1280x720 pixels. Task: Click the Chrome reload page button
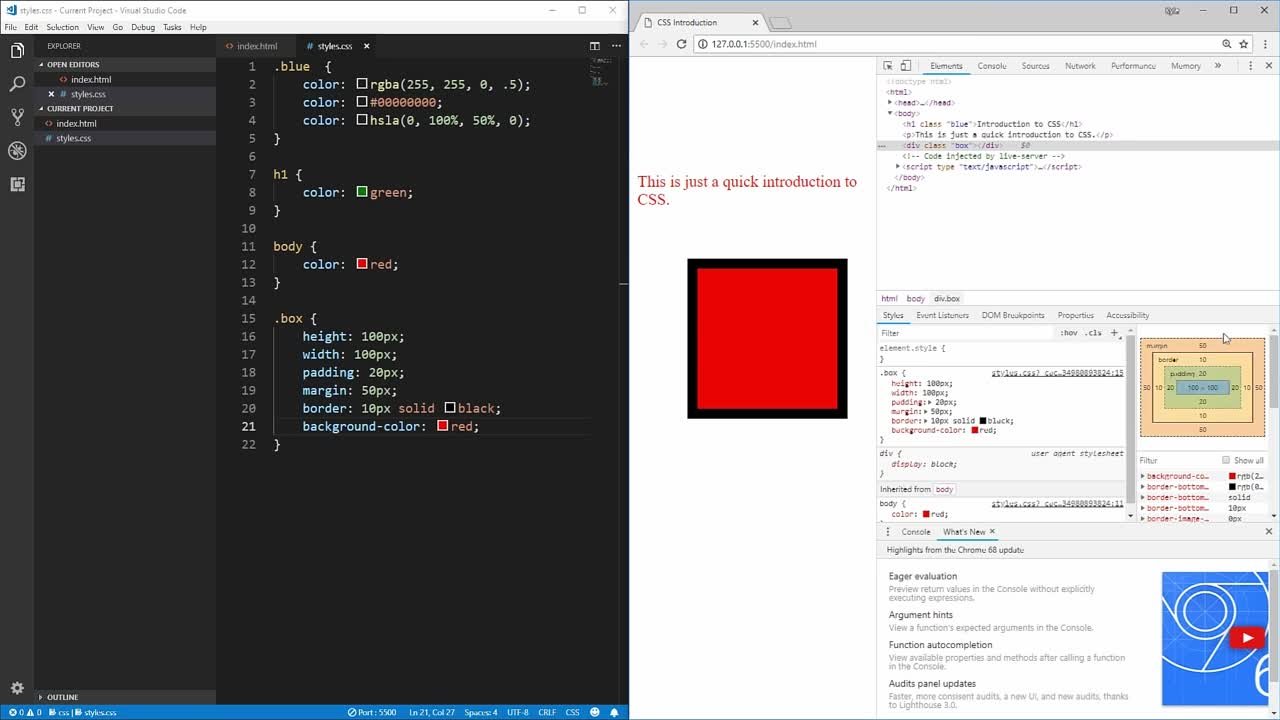681,44
